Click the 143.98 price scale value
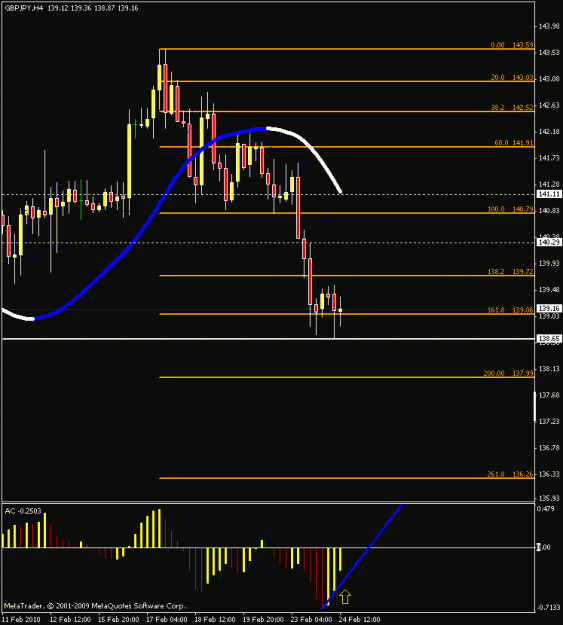This screenshot has height=625, width=563. coord(549,26)
